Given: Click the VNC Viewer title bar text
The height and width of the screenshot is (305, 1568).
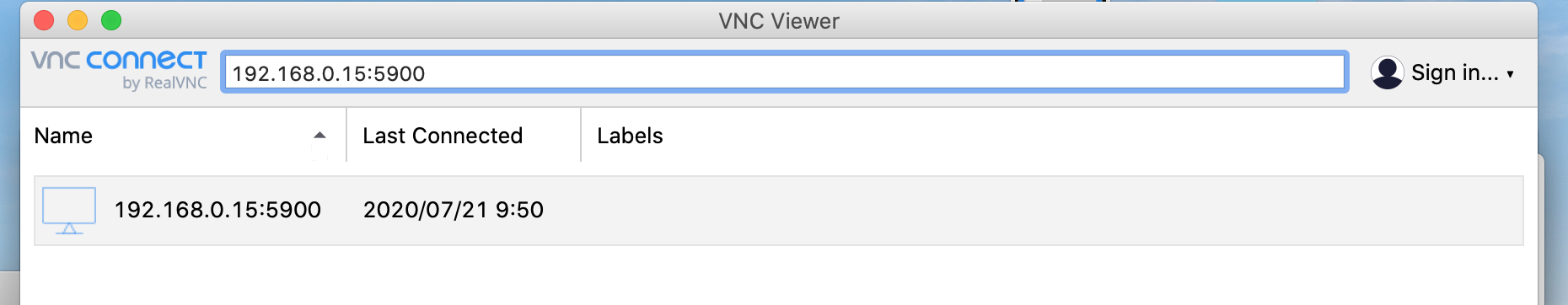Looking at the screenshot, I should (779, 21).
